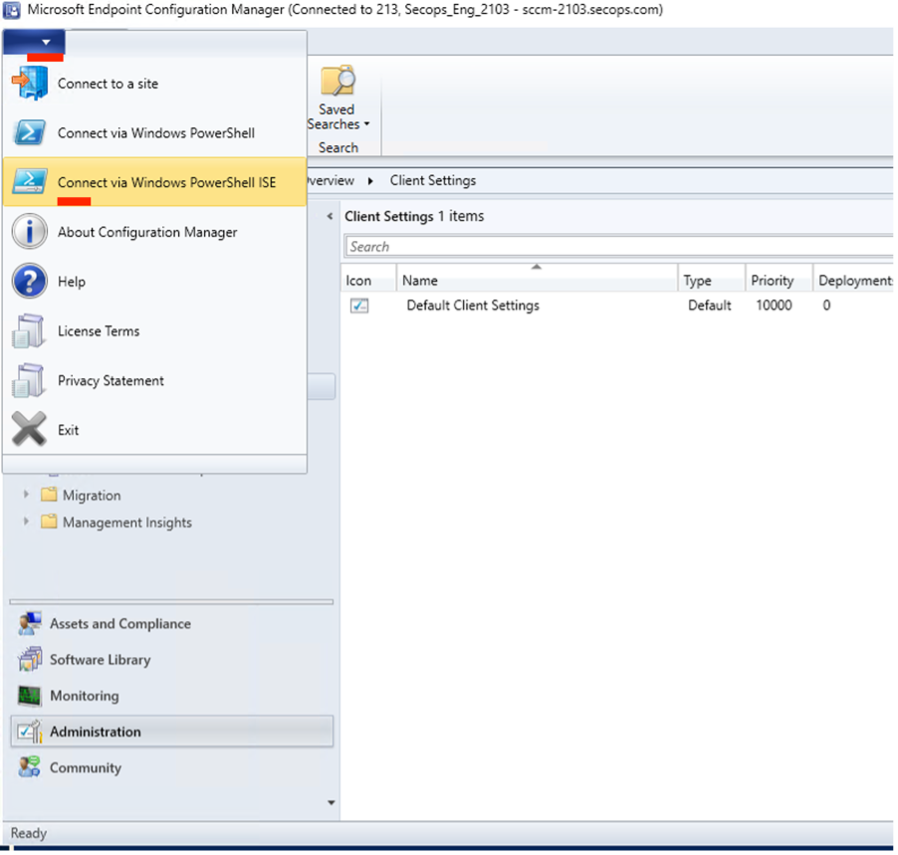Click the Administration workspace icon
Image resolution: width=898 pixels, height=855 pixels.
pos(30,732)
